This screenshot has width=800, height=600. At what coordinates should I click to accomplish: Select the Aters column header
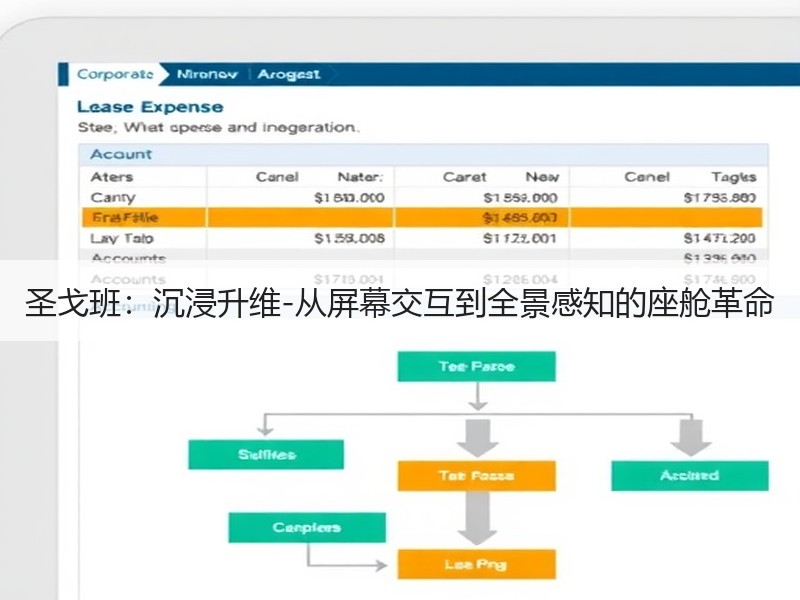112,177
